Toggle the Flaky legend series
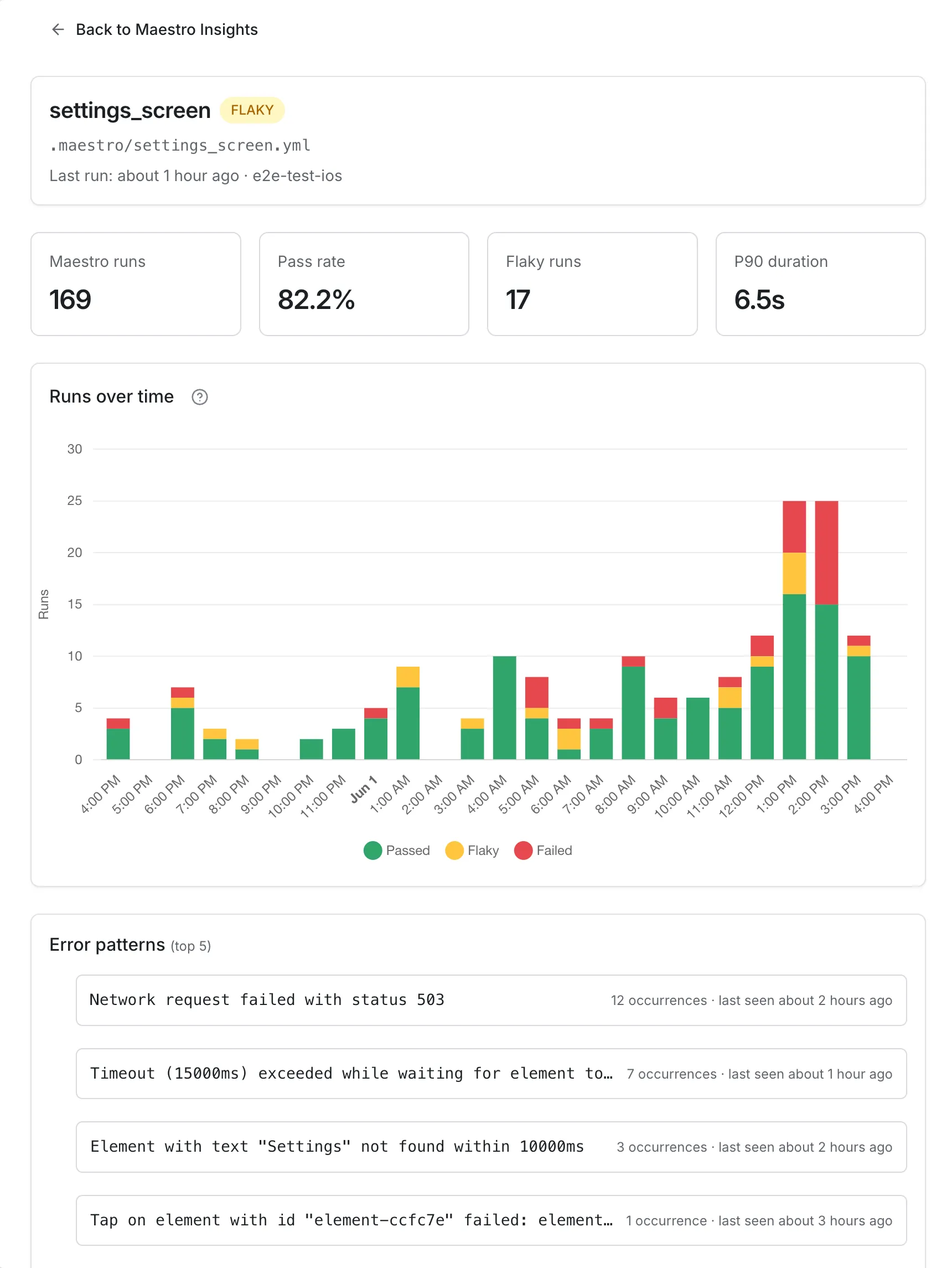 pos(472,850)
